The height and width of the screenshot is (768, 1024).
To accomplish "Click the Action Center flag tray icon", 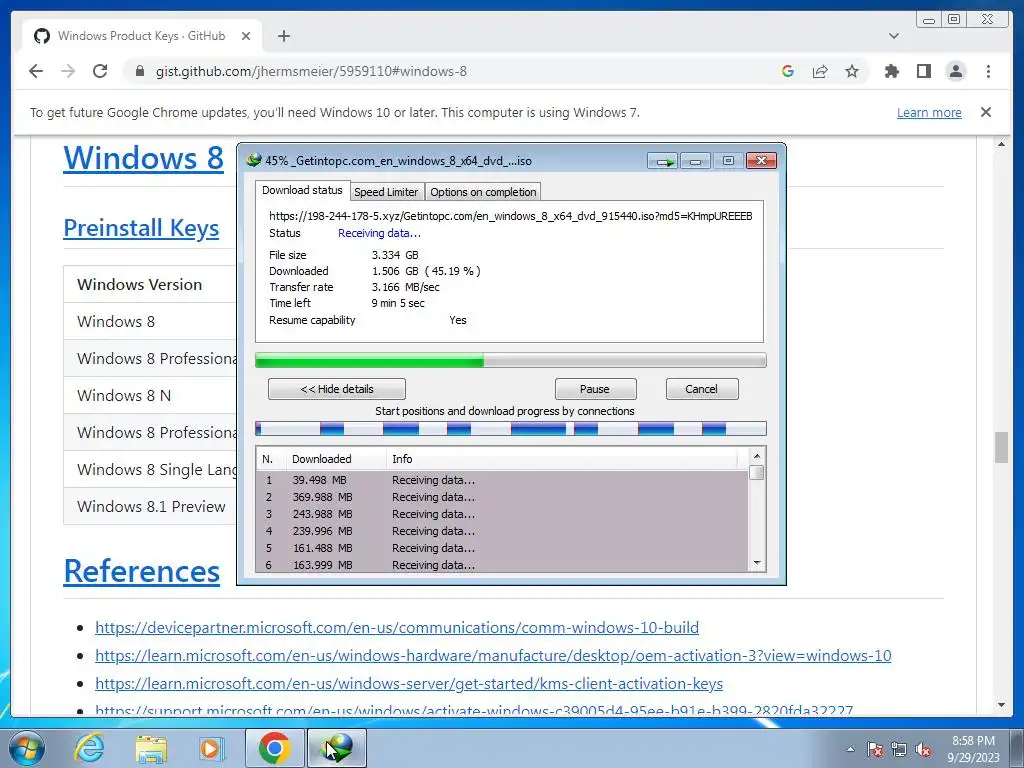I will point(875,750).
